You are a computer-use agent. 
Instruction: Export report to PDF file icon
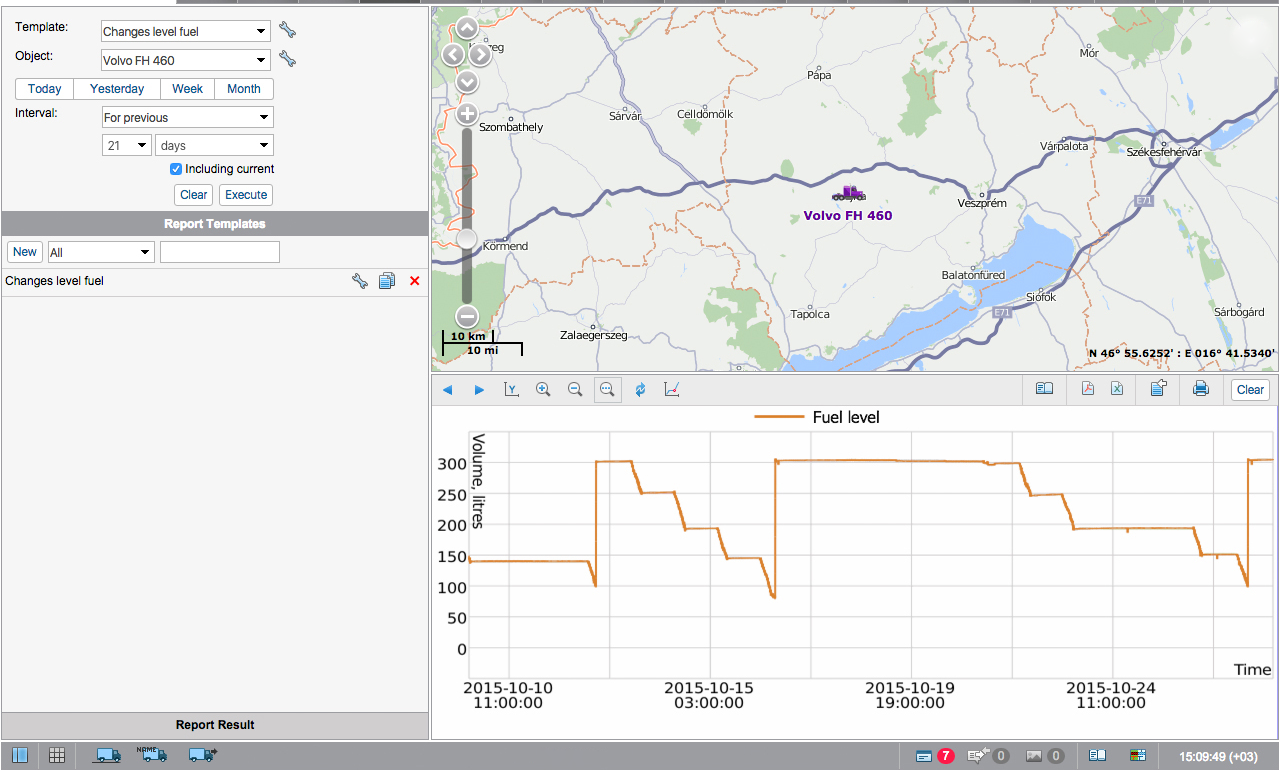coord(1088,389)
